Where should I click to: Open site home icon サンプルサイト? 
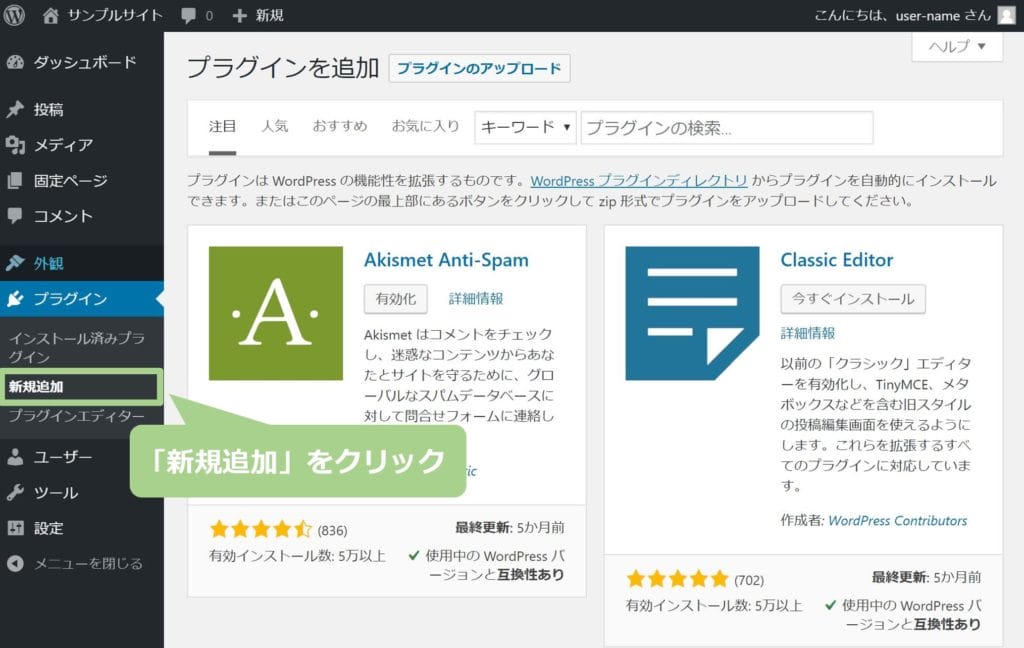[x=50, y=15]
